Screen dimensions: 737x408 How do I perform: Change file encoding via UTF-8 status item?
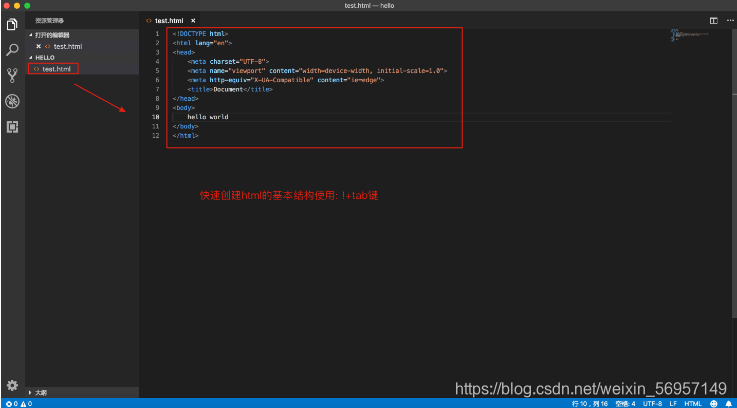[653, 403]
